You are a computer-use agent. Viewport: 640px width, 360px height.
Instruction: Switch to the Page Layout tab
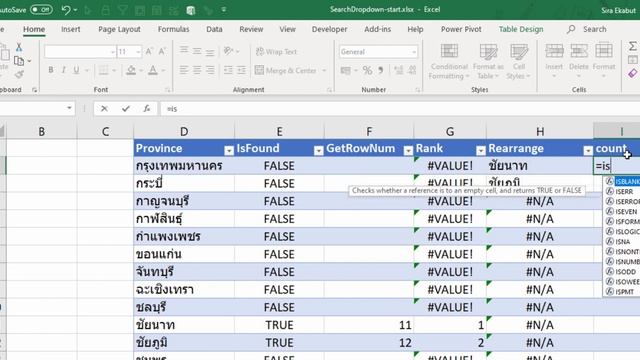tap(119, 29)
